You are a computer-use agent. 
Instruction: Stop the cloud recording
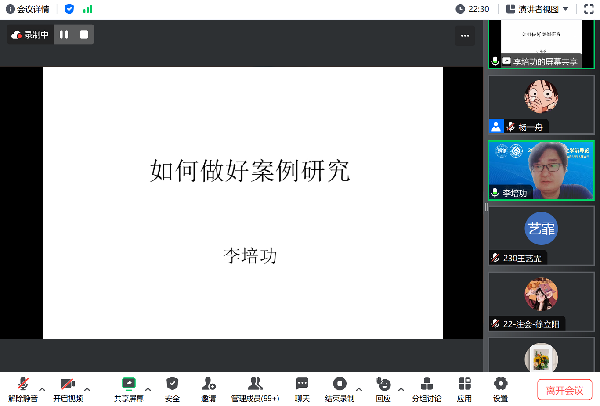[84, 34]
